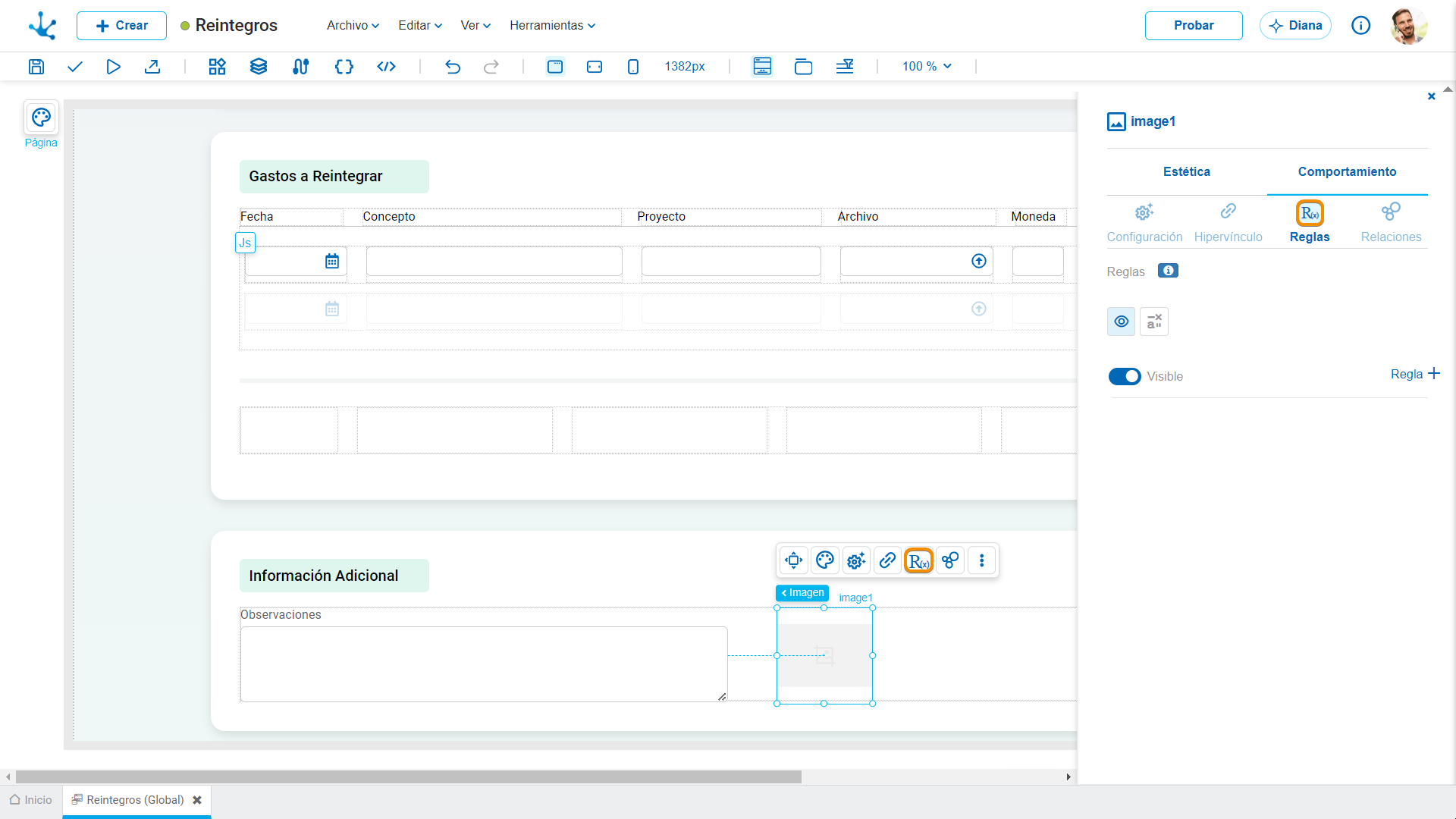Select the eye visibility rule button
The height and width of the screenshot is (819, 1456).
click(1122, 322)
